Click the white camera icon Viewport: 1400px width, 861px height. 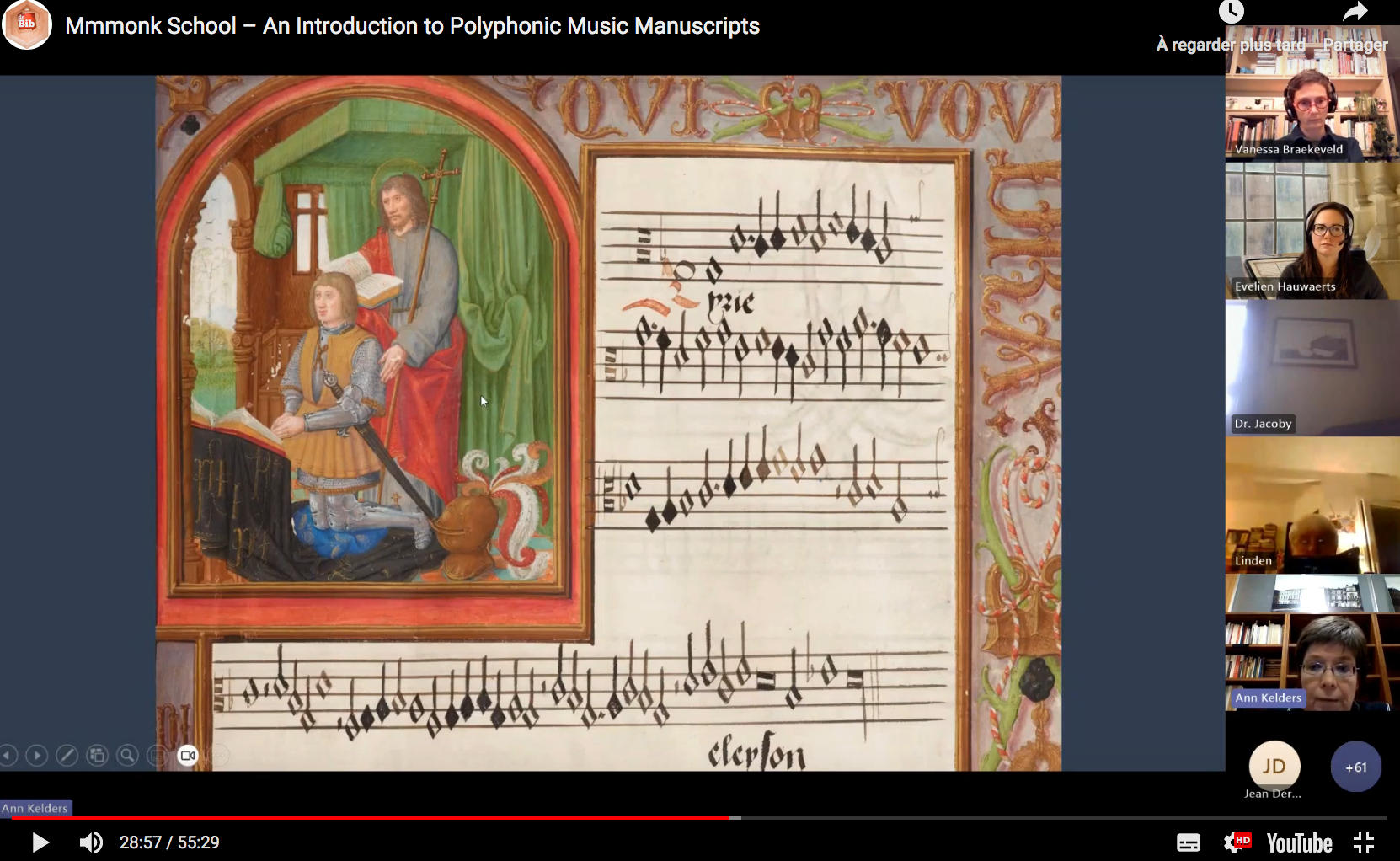pyautogui.click(x=187, y=756)
